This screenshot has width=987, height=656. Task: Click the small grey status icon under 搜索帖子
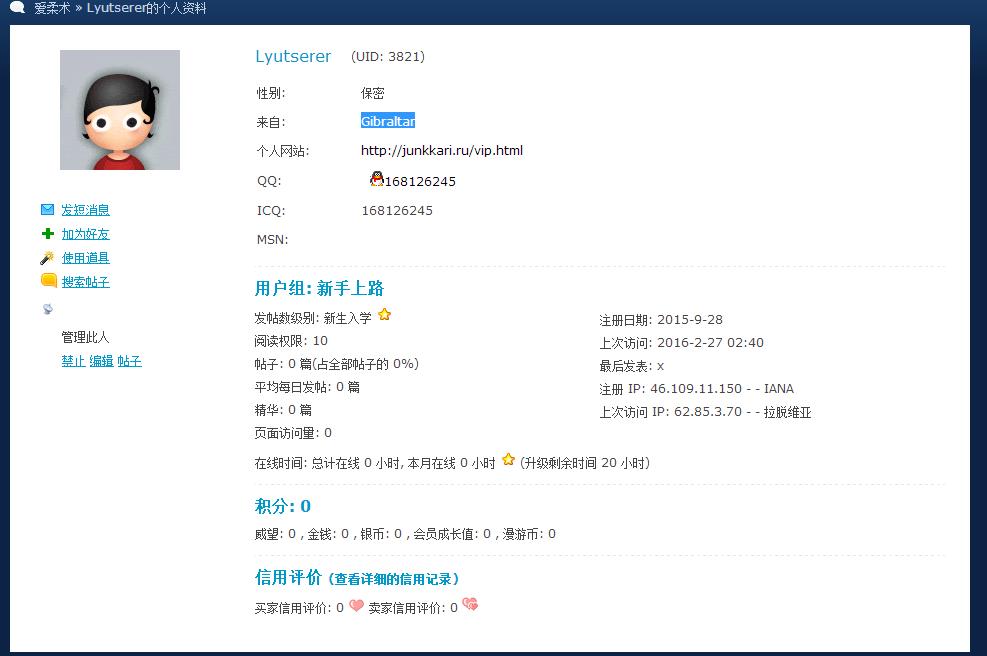coord(48,308)
